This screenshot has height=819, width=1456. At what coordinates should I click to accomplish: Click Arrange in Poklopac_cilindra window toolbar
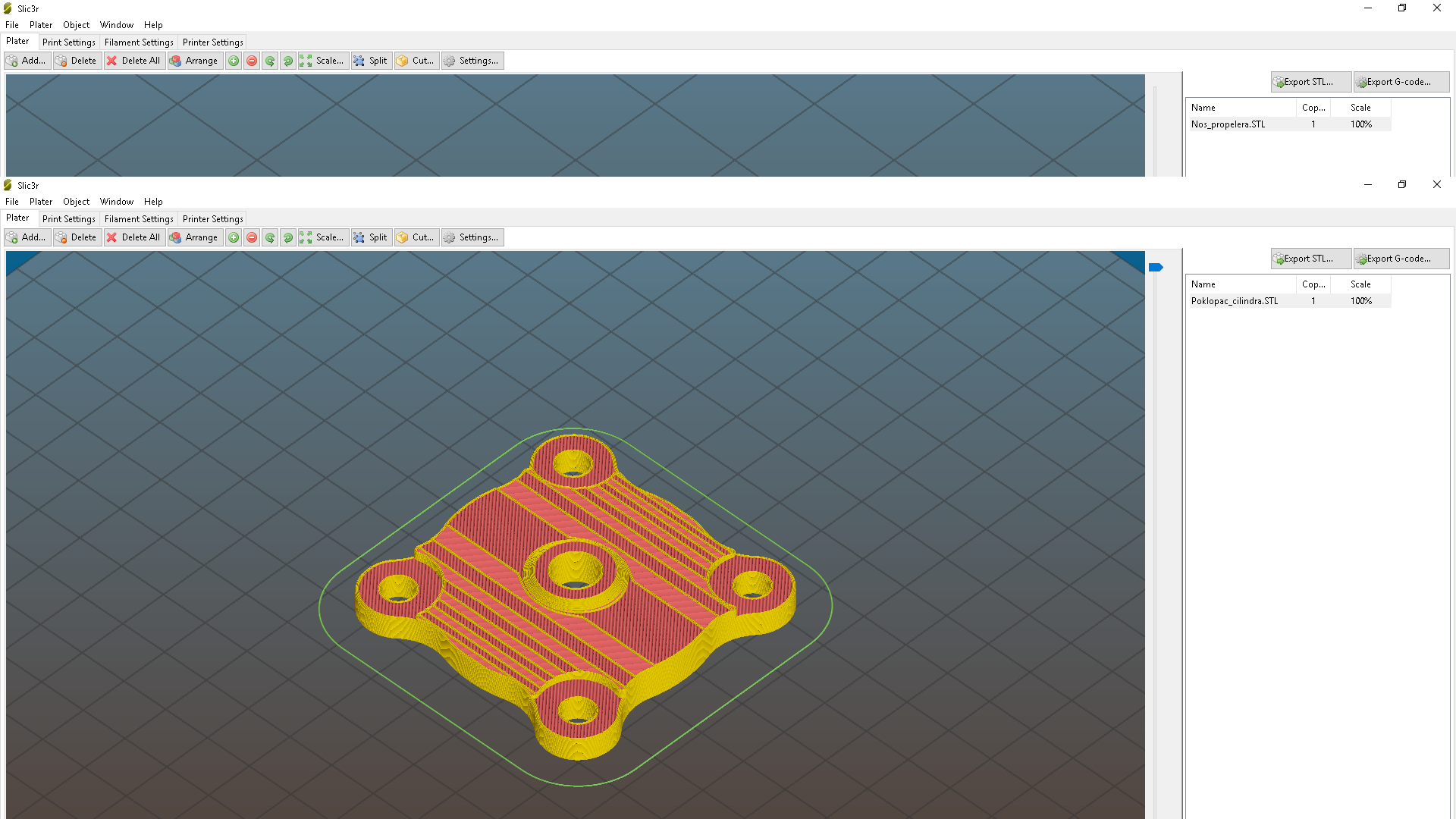[195, 237]
